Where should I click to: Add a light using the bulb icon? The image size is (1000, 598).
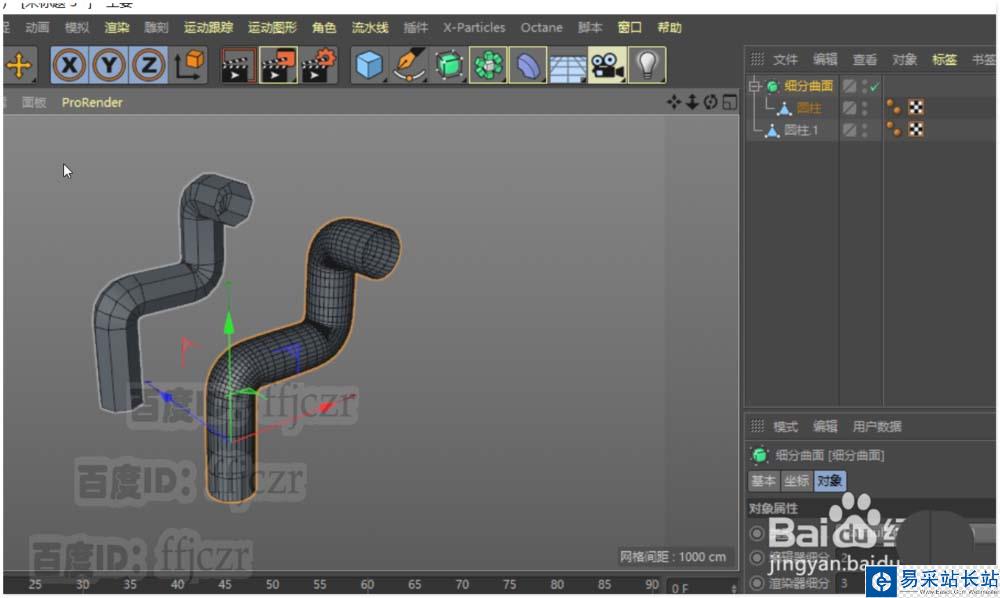pyautogui.click(x=647, y=65)
